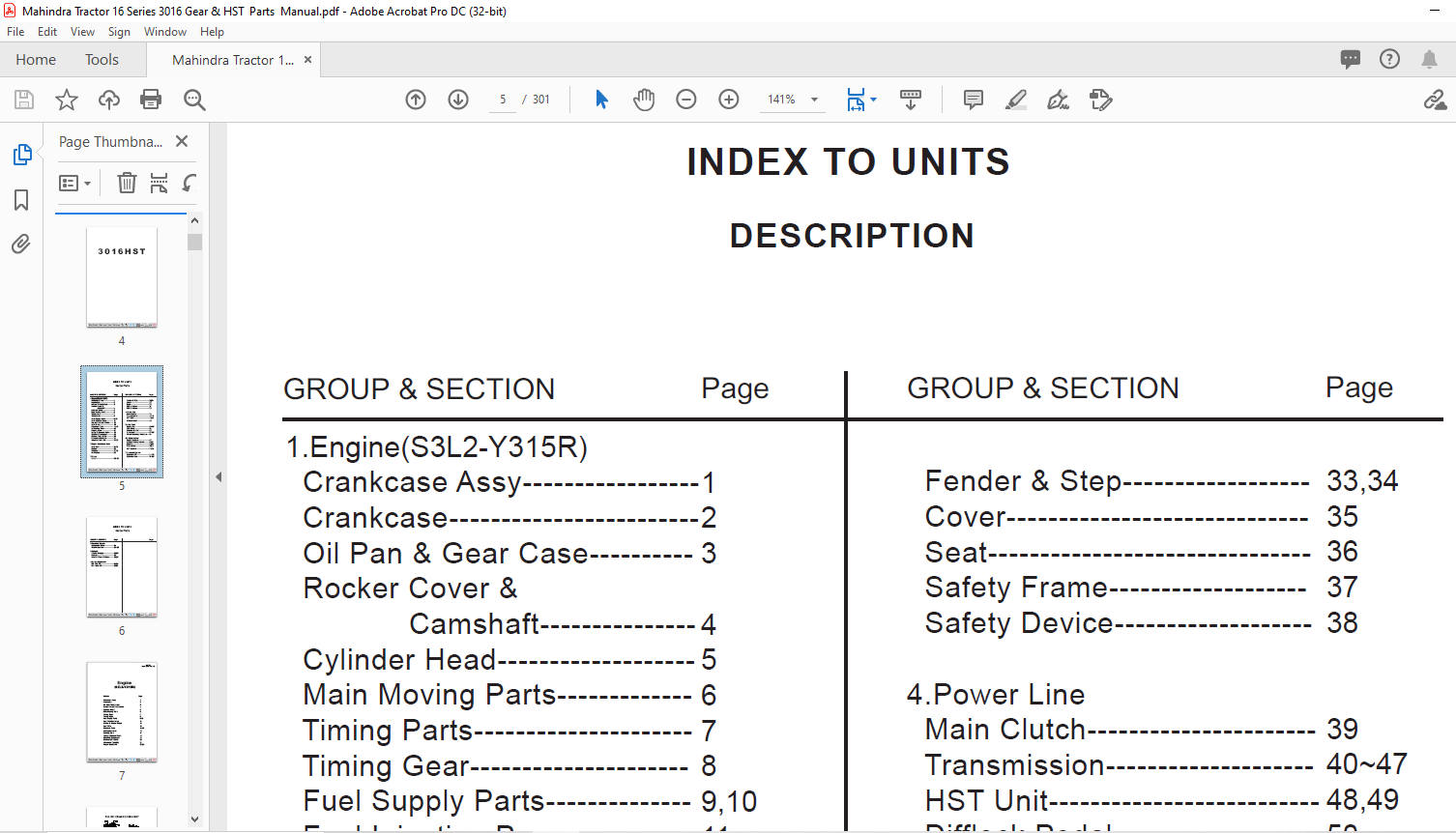This screenshot has width=1456, height=833.
Task: Open the Attachments paperclip panel
Action: pos(21,244)
